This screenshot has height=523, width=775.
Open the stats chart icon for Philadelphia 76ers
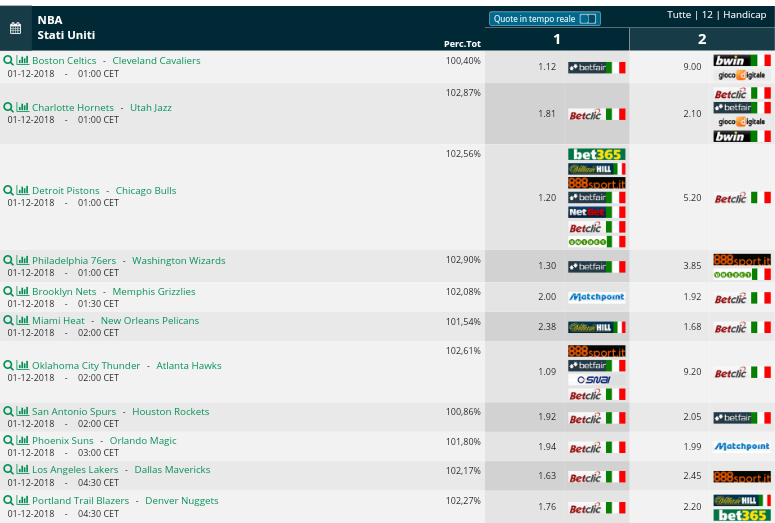tap(22, 261)
